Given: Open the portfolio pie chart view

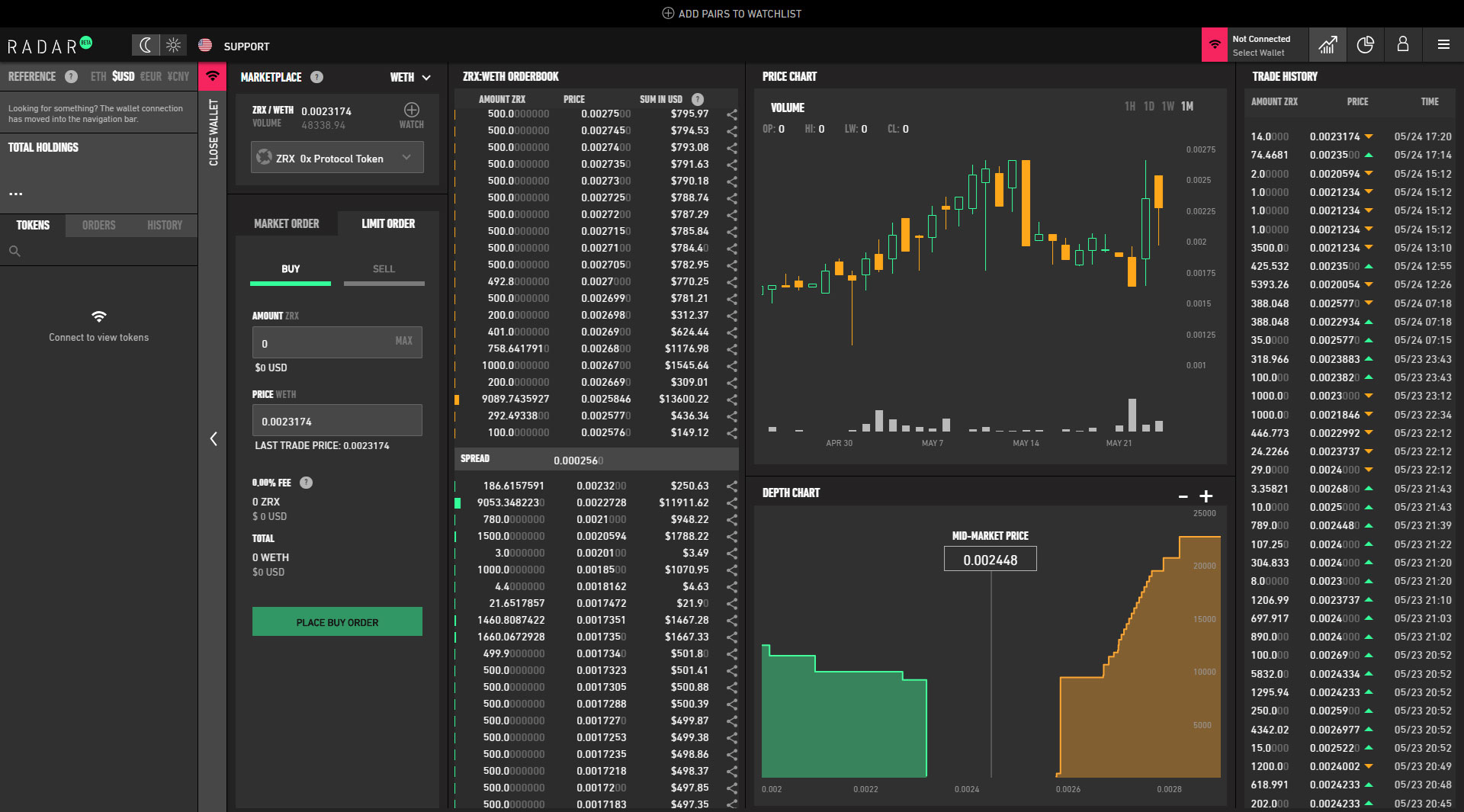Looking at the screenshot, I should point(1365,45).
